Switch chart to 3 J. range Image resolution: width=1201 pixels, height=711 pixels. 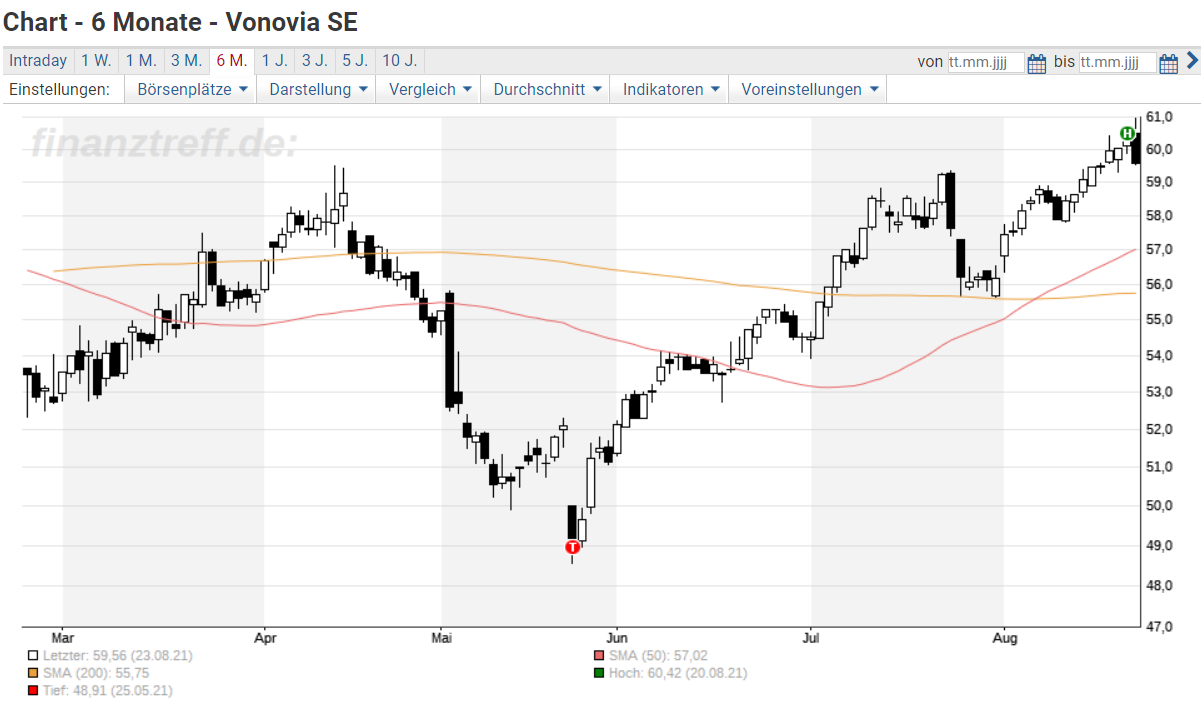314,61
